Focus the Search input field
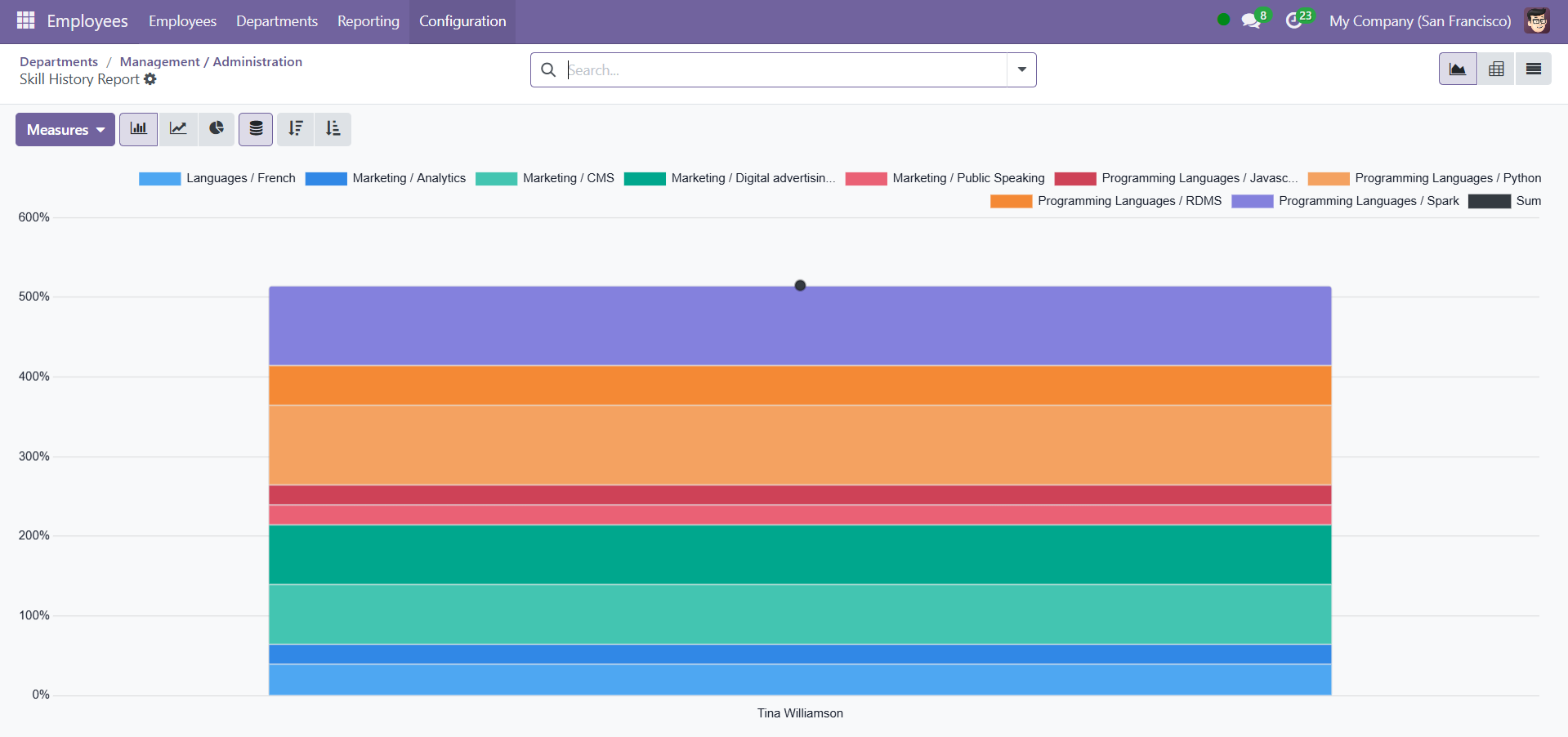 click(x=786, y=70)
